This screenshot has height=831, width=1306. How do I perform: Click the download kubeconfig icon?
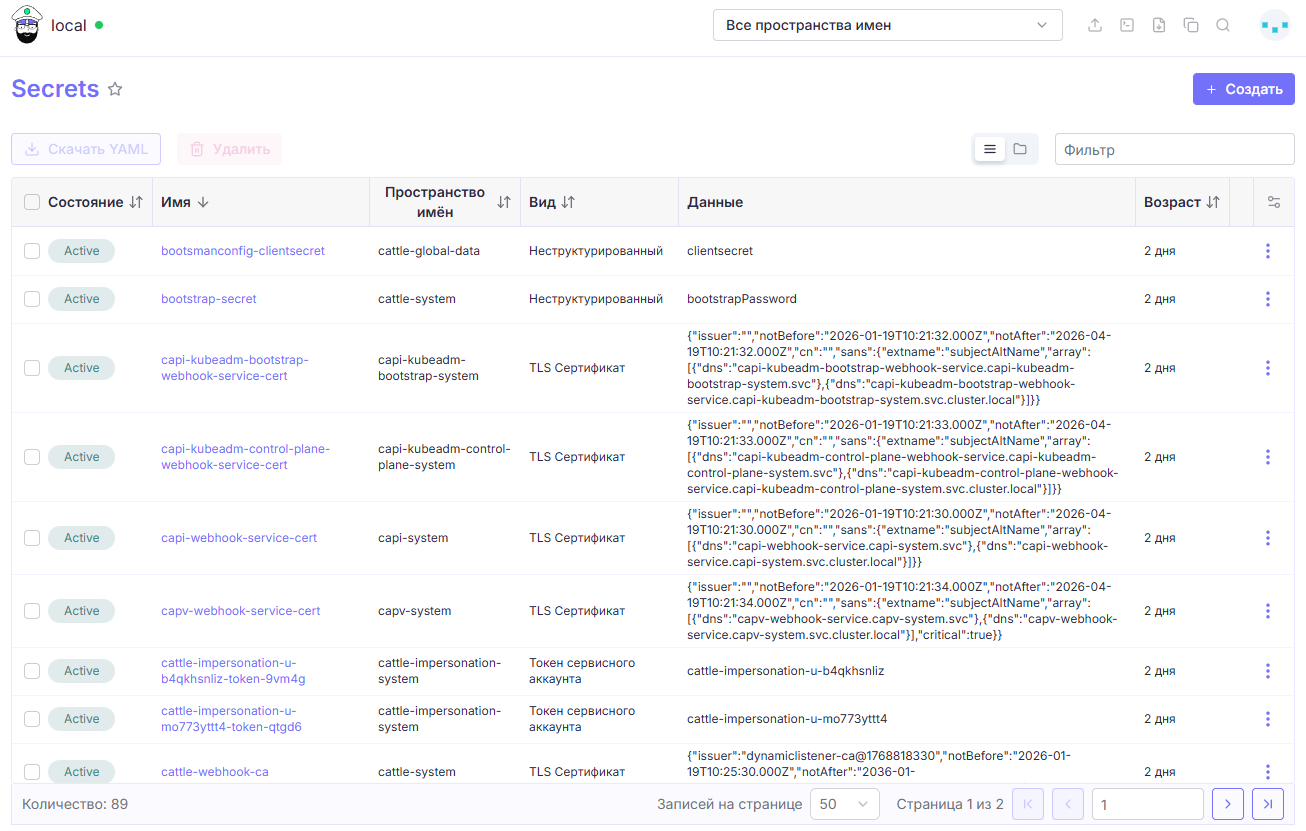coord(1159,26)
